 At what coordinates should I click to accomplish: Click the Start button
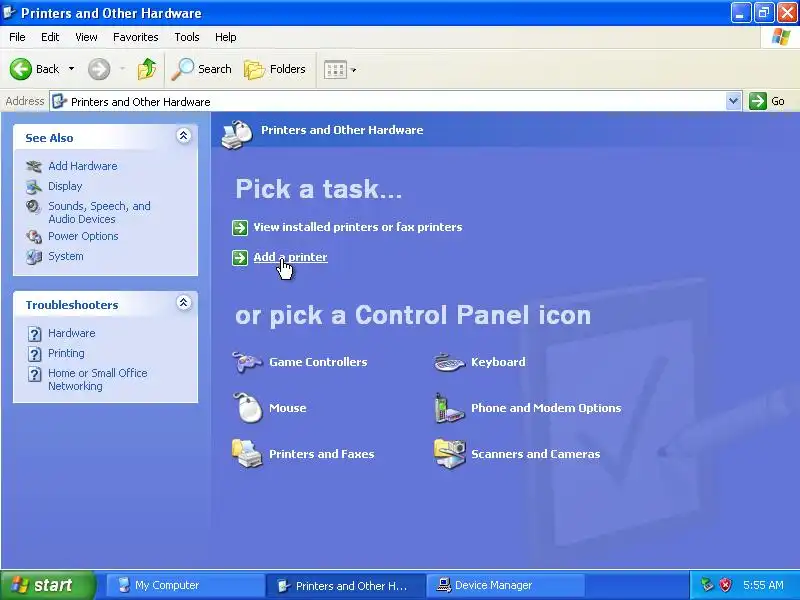click(x=48, y=585)
